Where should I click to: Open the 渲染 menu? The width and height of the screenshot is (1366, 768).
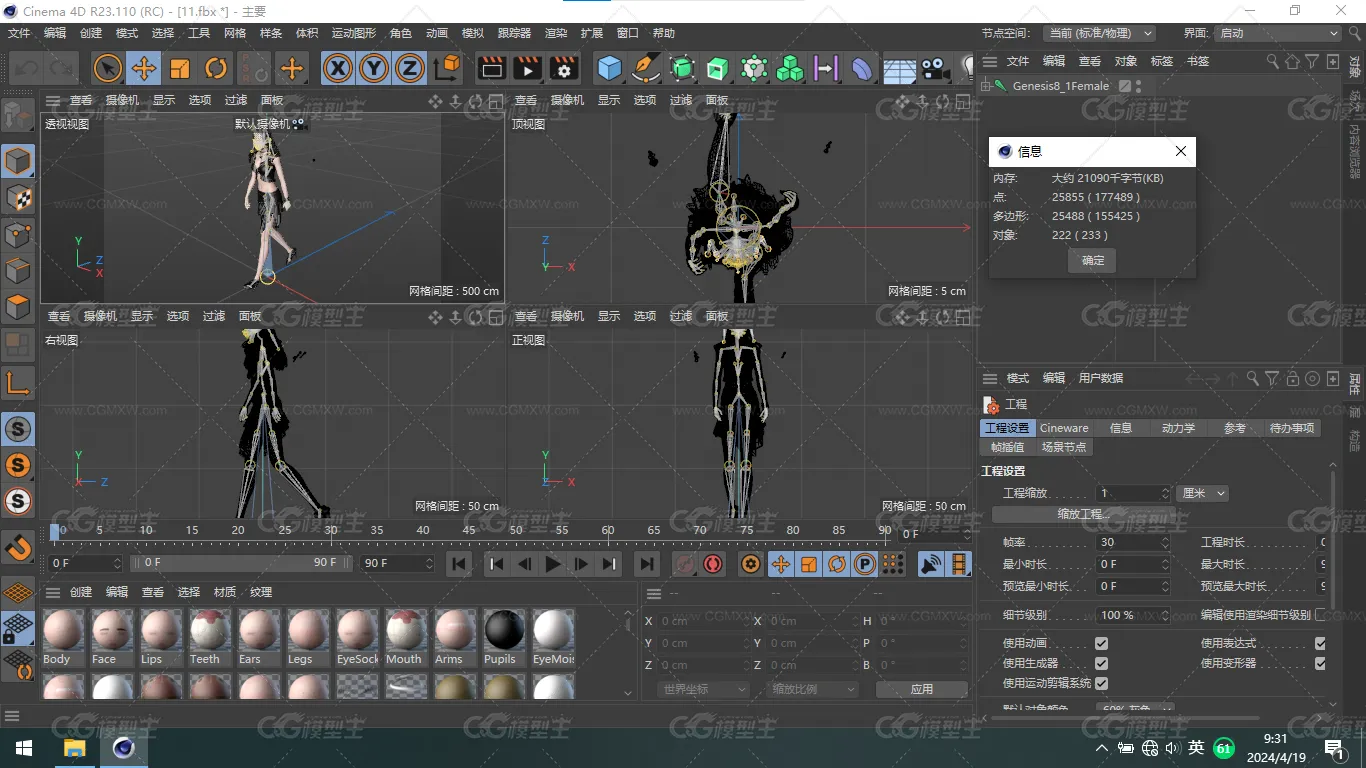(556, 33)
